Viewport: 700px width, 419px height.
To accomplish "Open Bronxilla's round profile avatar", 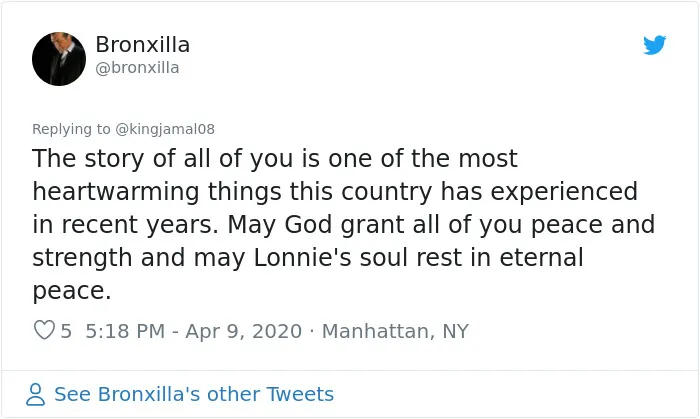I will [59, 59].
